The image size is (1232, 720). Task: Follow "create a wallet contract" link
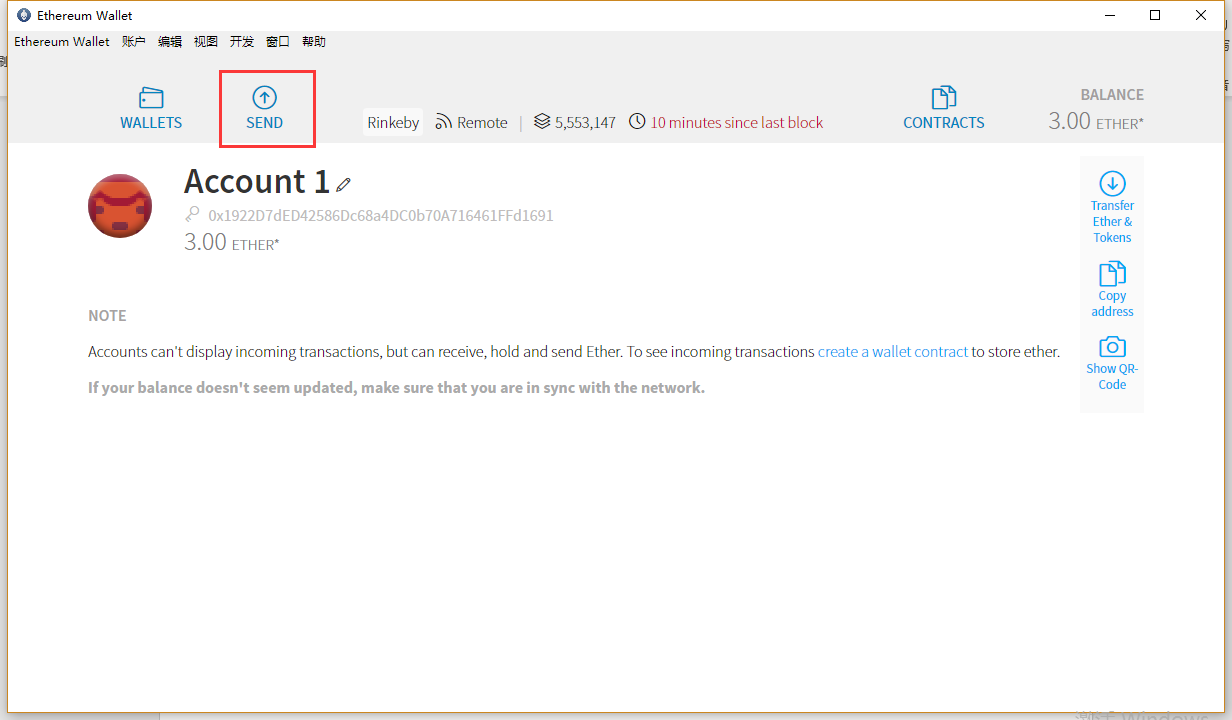click(893, 352)
